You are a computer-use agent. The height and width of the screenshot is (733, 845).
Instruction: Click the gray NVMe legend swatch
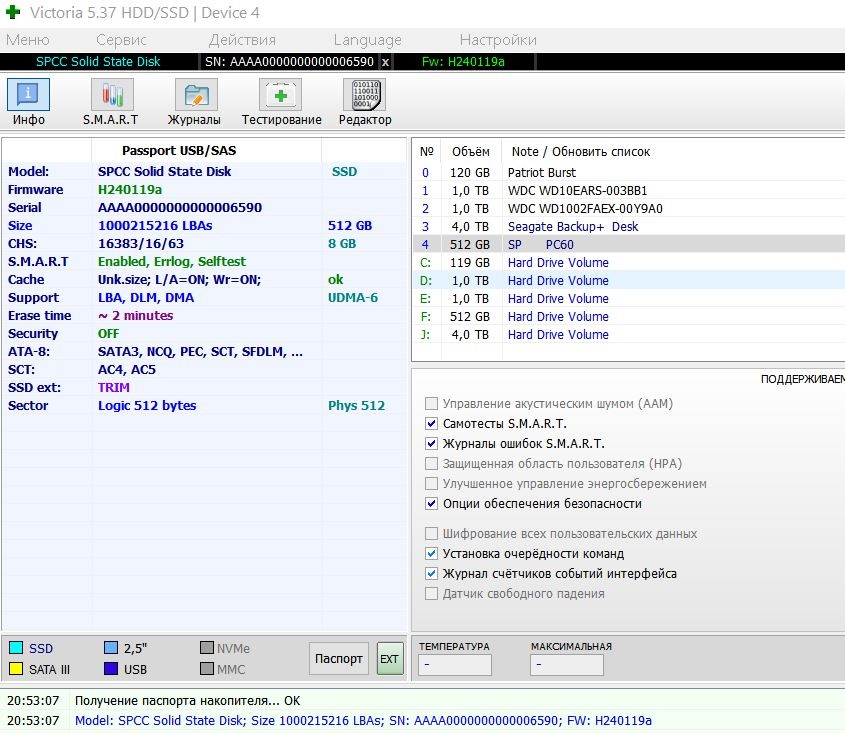tap(207, 647)
